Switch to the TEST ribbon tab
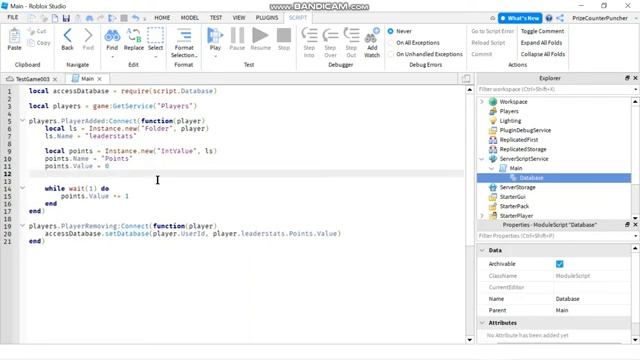Viewport: 640px width, 360px height. click(216, 18)
